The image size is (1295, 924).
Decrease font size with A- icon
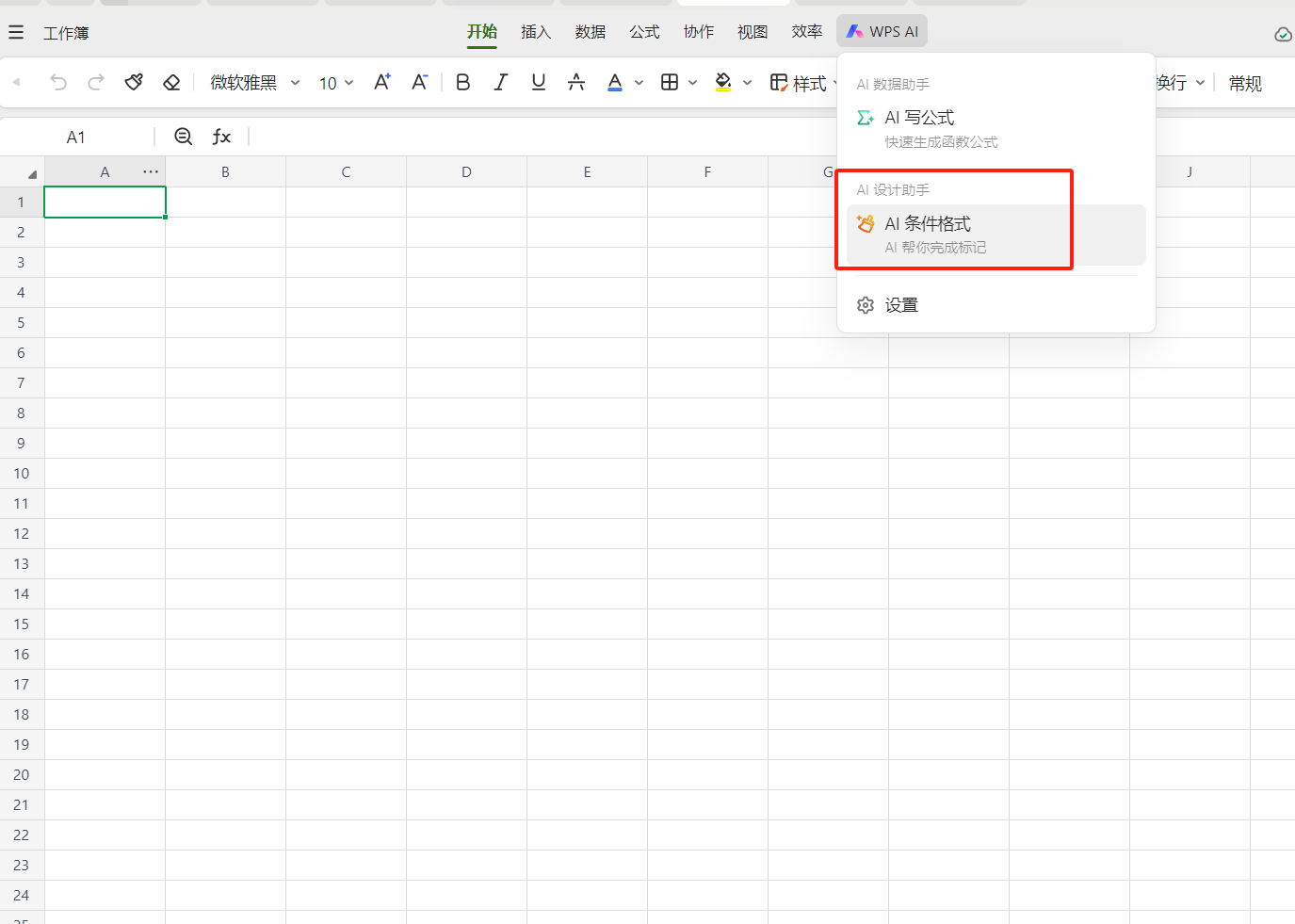click(x=420, y=83)
